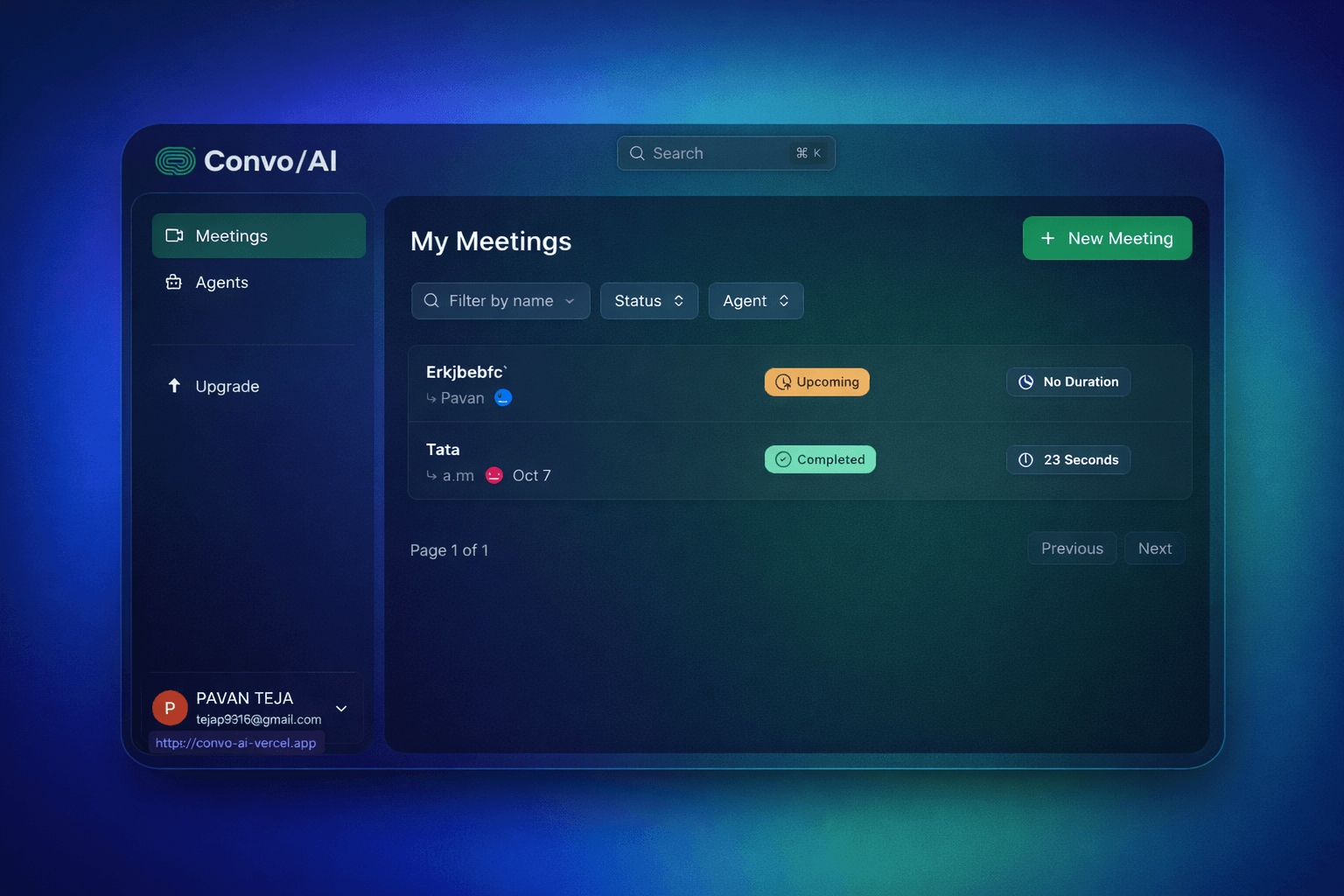Click the checkmark icon on Completed badge
The height and width of the screenshot is (896, 1344).
[x=783, y=459]
